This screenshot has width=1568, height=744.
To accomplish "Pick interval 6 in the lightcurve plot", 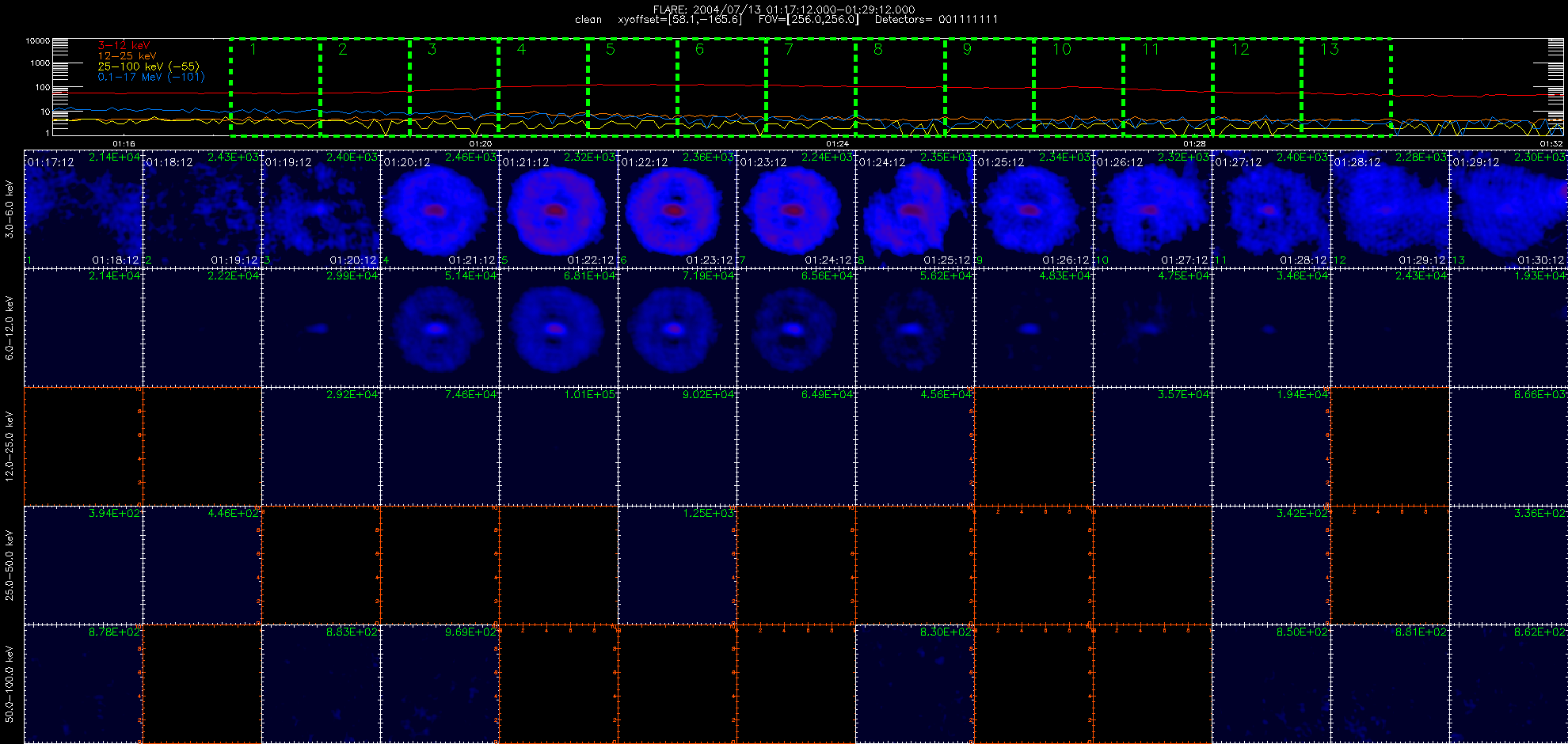I will pos(721,87).
